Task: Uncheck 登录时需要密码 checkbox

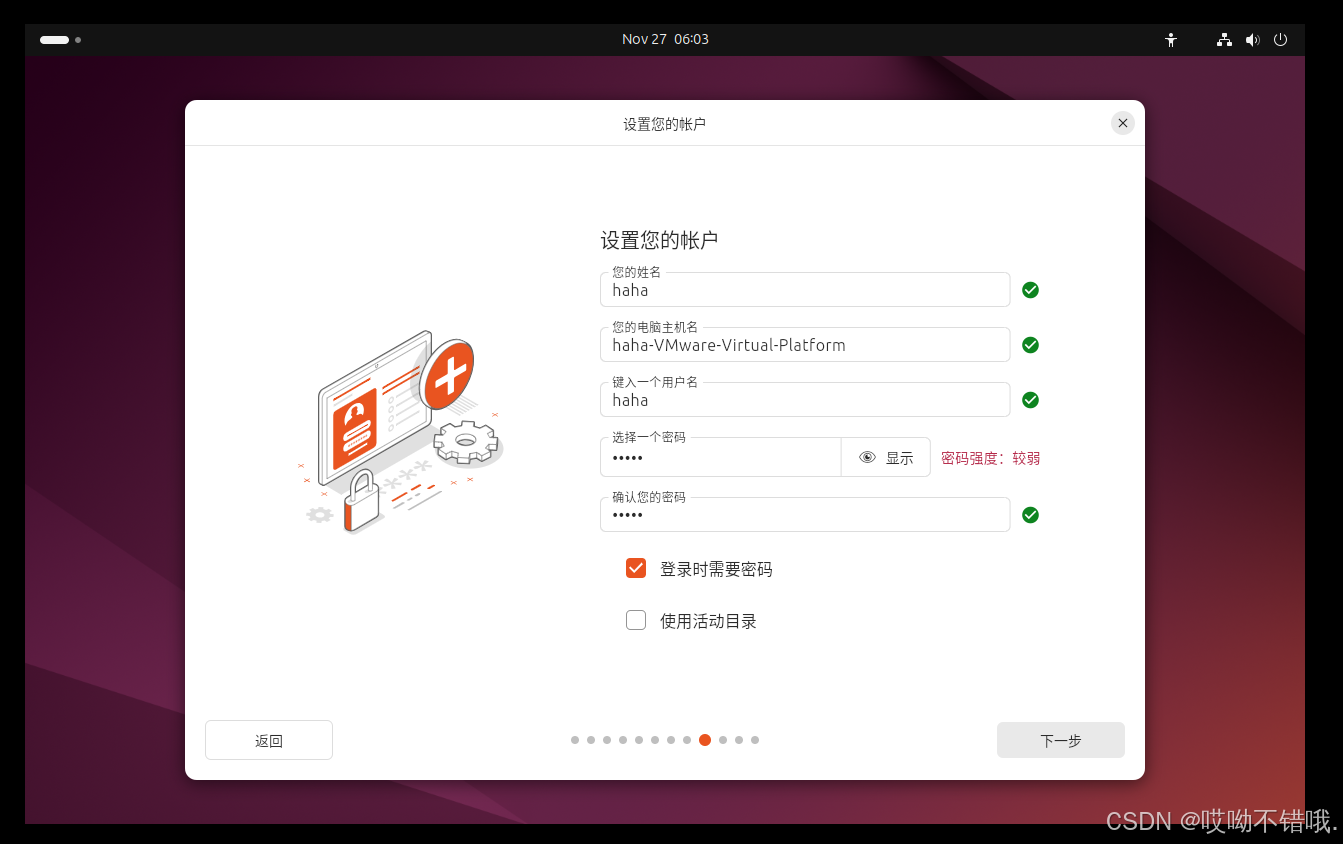Action: pyautogui.click(x=636, y=568)
